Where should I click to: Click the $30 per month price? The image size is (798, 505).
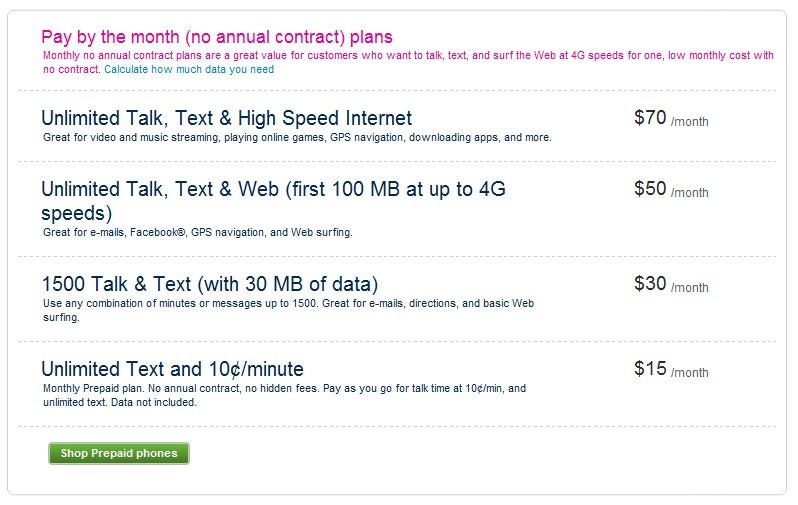670,285
